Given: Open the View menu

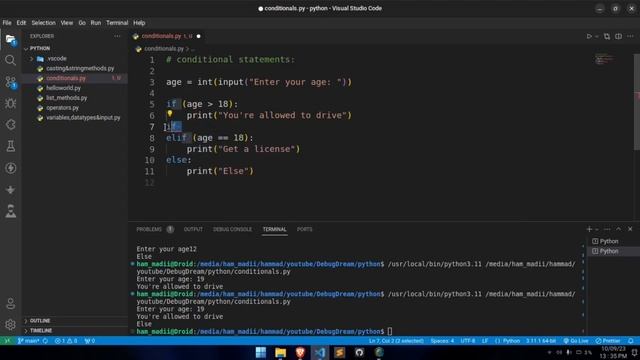Looking at the screenshot, I should coord(67,23).
